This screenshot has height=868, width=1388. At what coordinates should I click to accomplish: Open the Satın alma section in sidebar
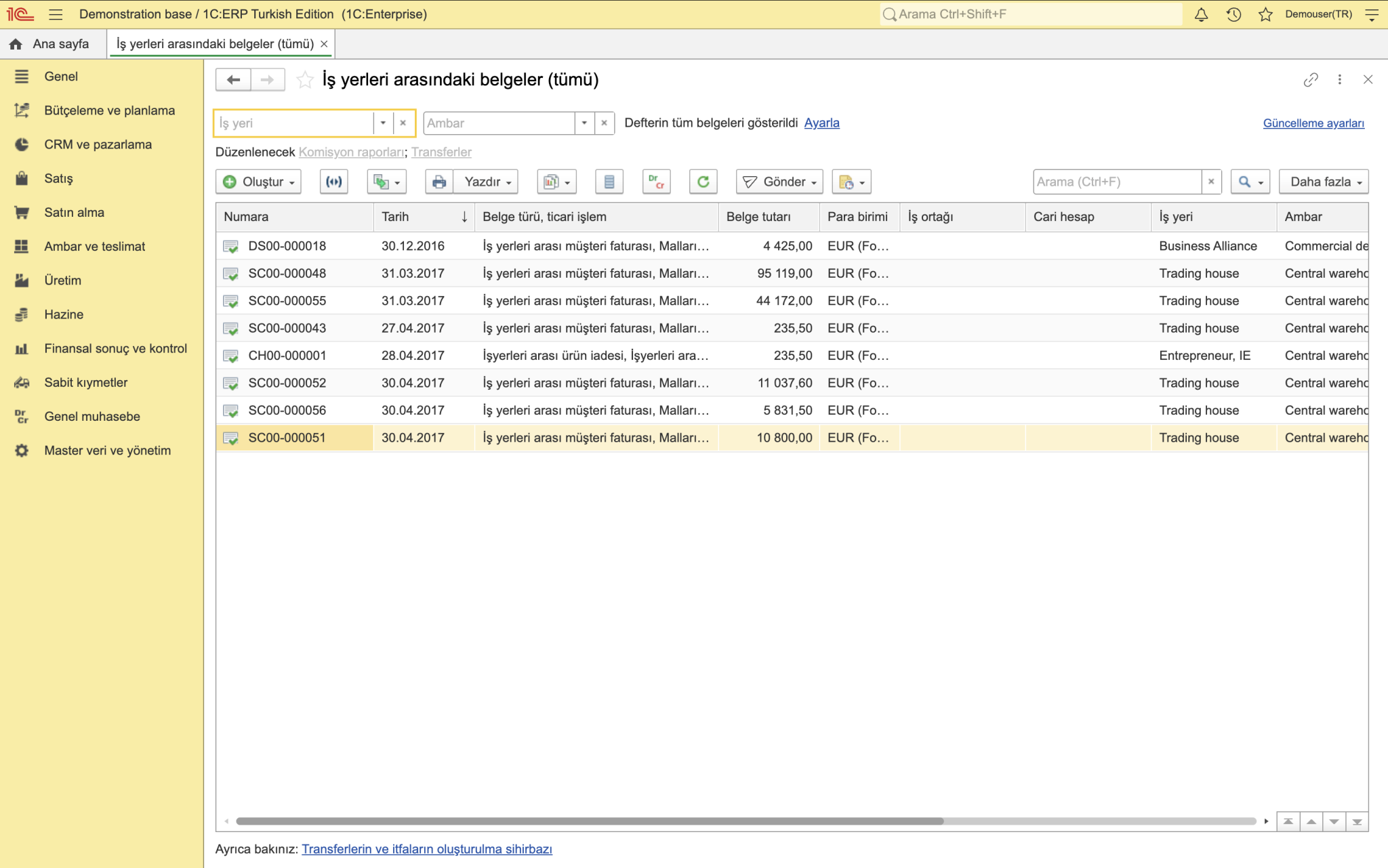(x=74, y=213)
